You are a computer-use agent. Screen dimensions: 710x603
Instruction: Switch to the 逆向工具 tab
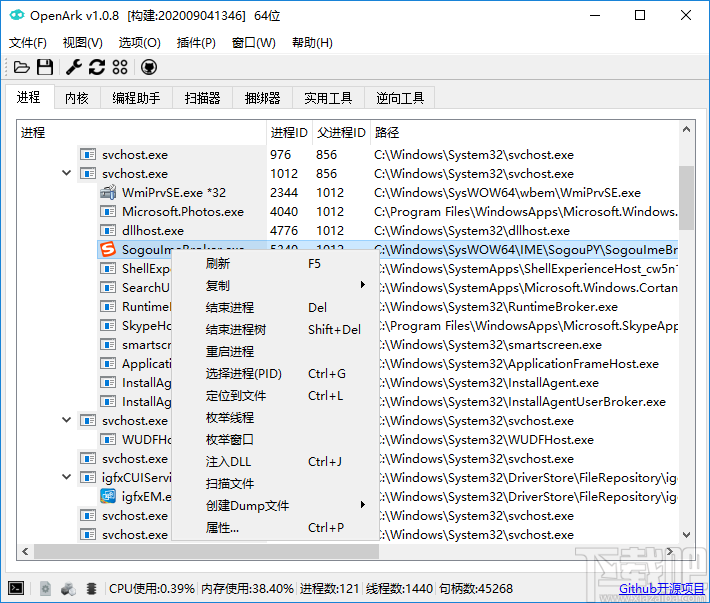400,98
